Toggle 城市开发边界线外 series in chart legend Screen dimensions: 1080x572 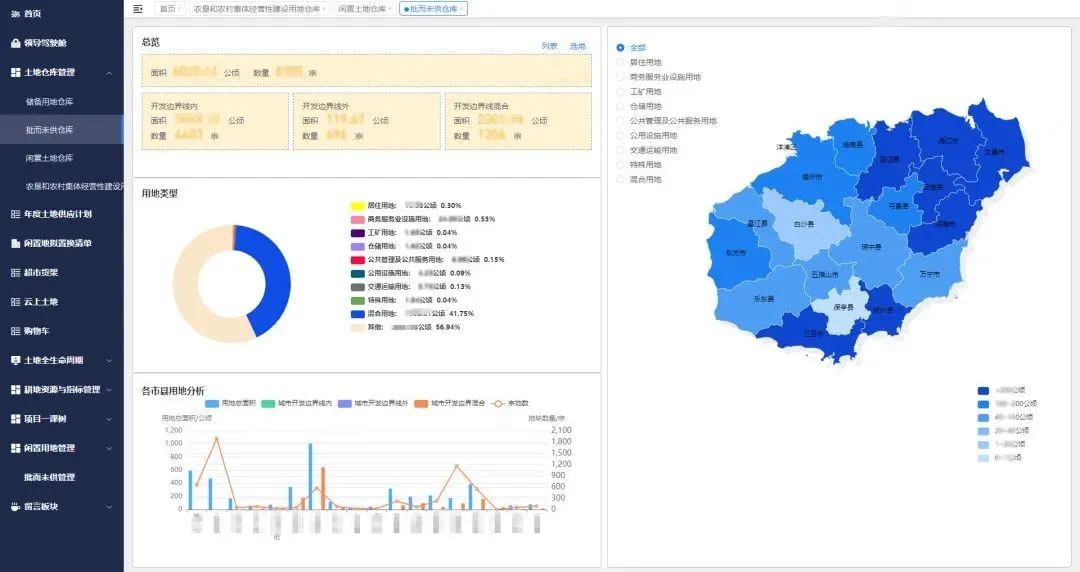(x=373, y=403)
